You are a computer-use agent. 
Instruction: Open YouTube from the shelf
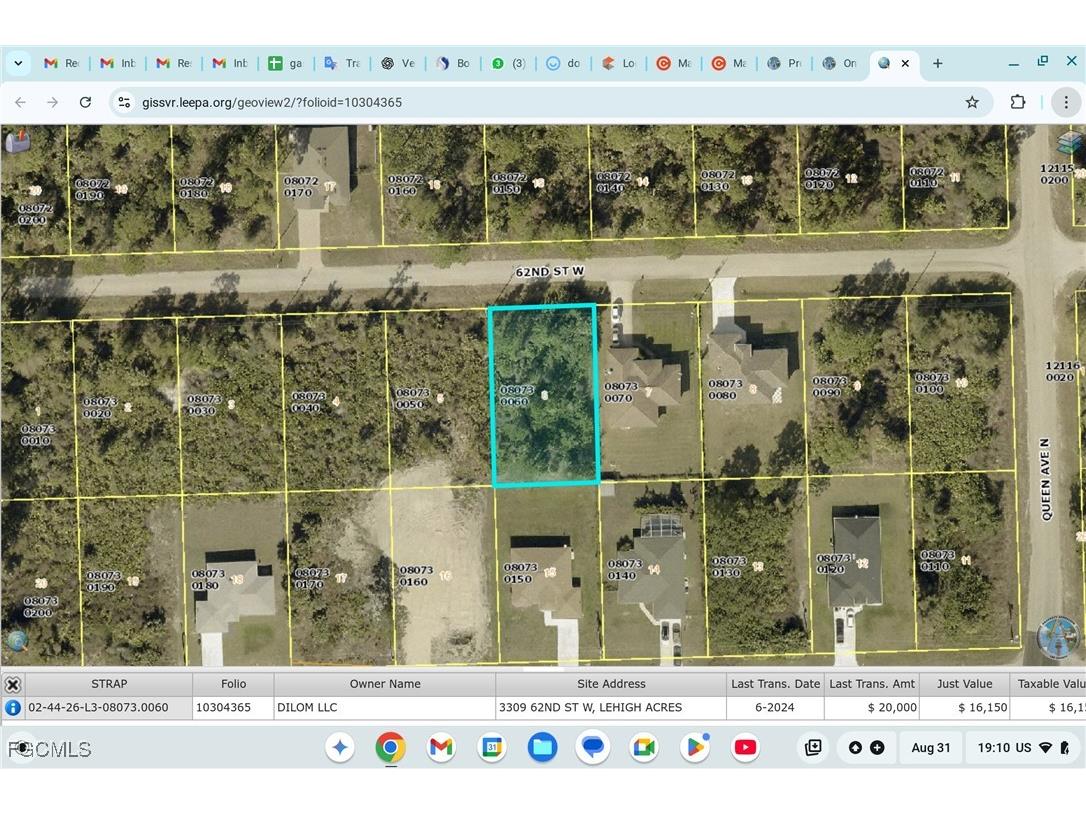pyautogui.click(x=745, y=747)
